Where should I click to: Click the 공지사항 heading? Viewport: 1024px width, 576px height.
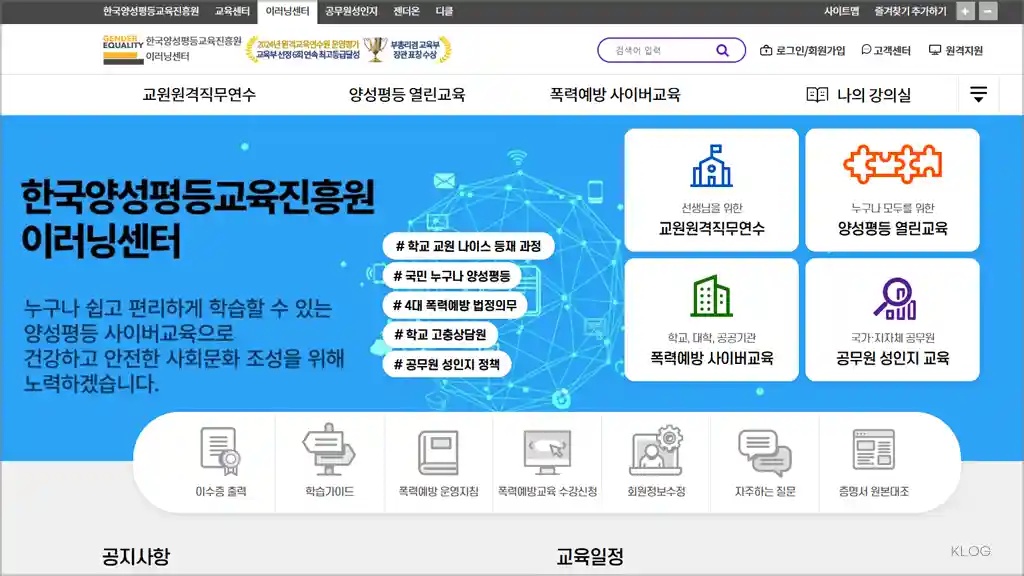136,556
